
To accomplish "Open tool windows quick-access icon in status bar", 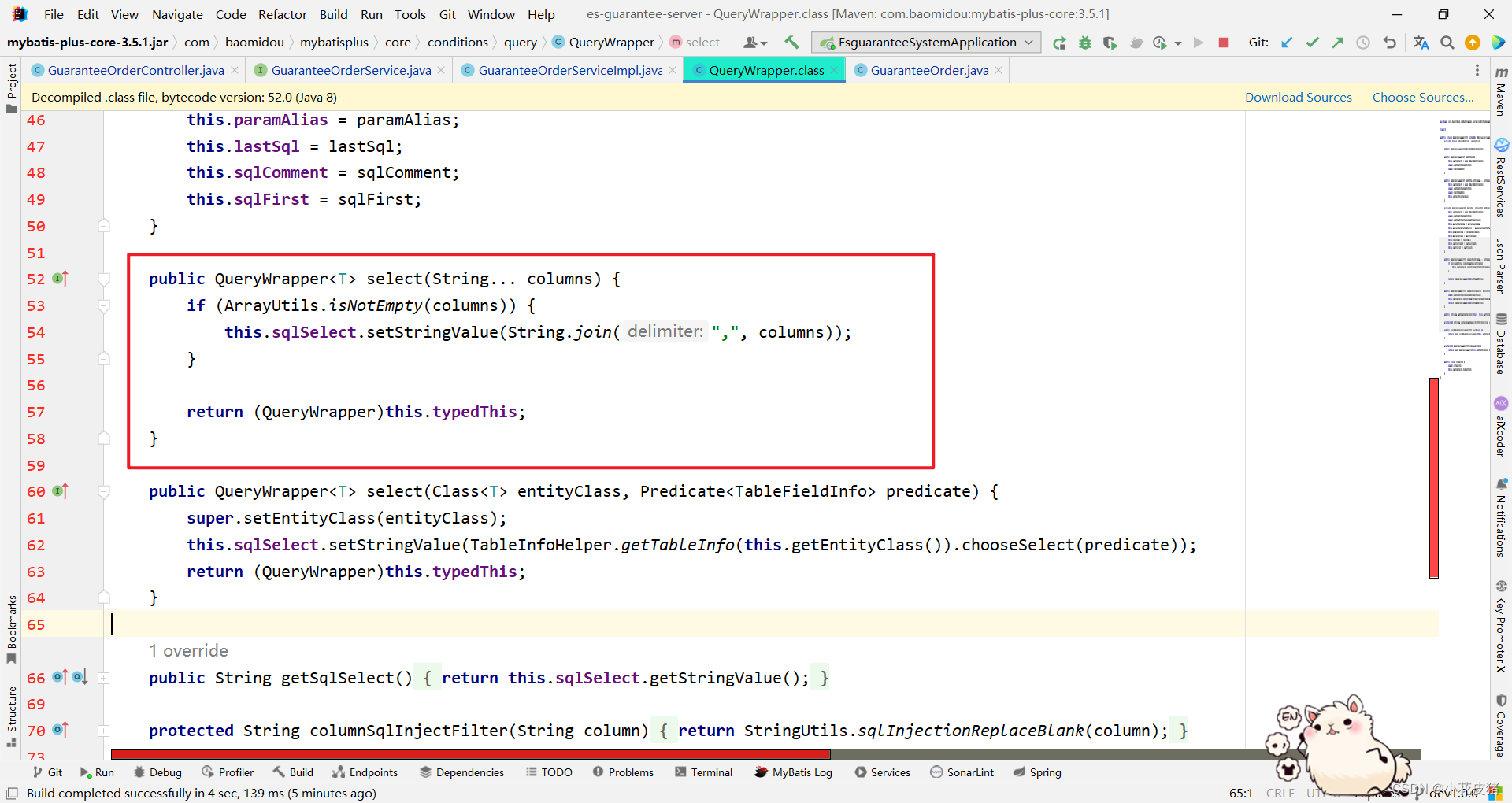I will tap(12, 793).
